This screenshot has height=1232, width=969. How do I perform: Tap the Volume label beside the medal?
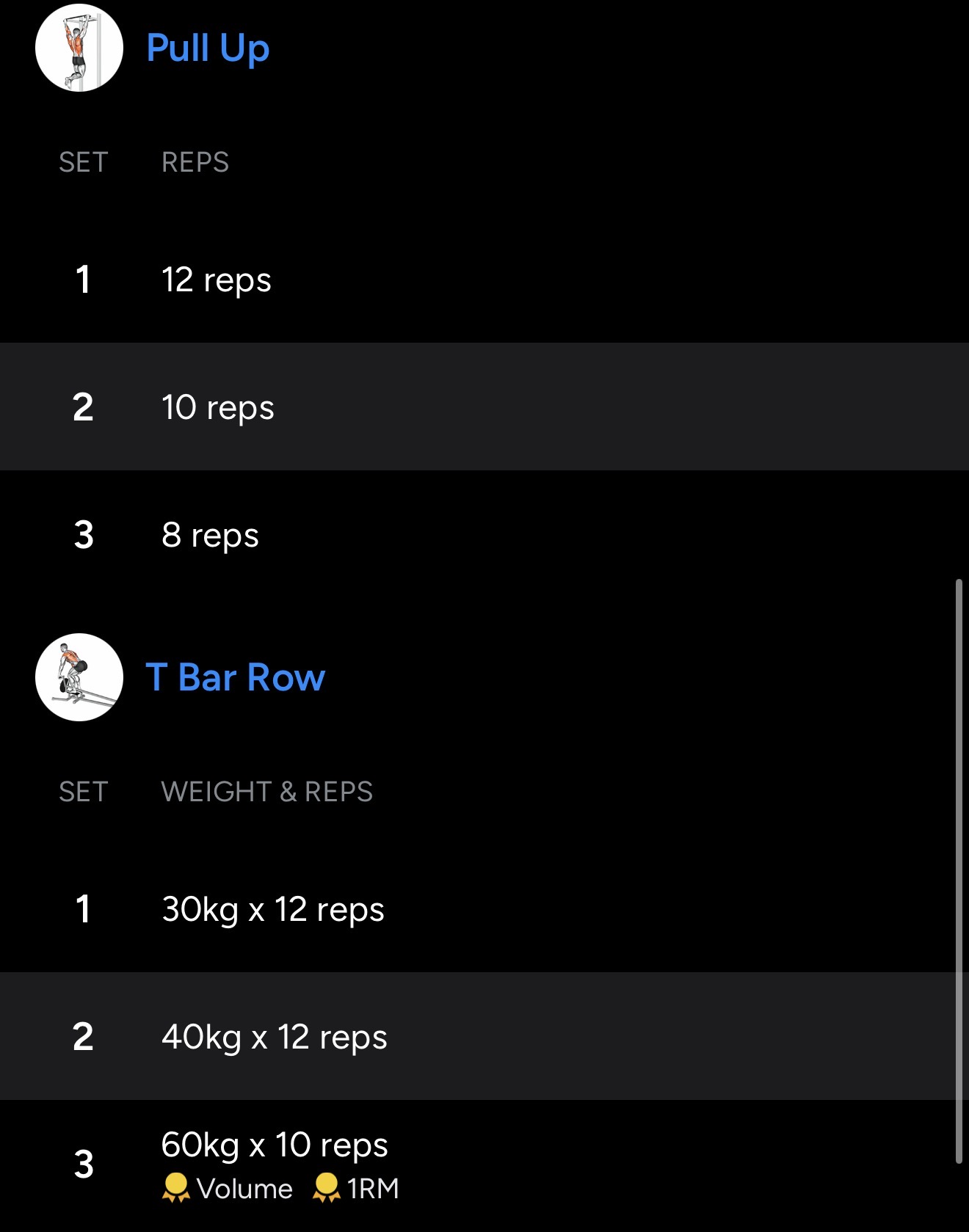(x=245, y=1189)
